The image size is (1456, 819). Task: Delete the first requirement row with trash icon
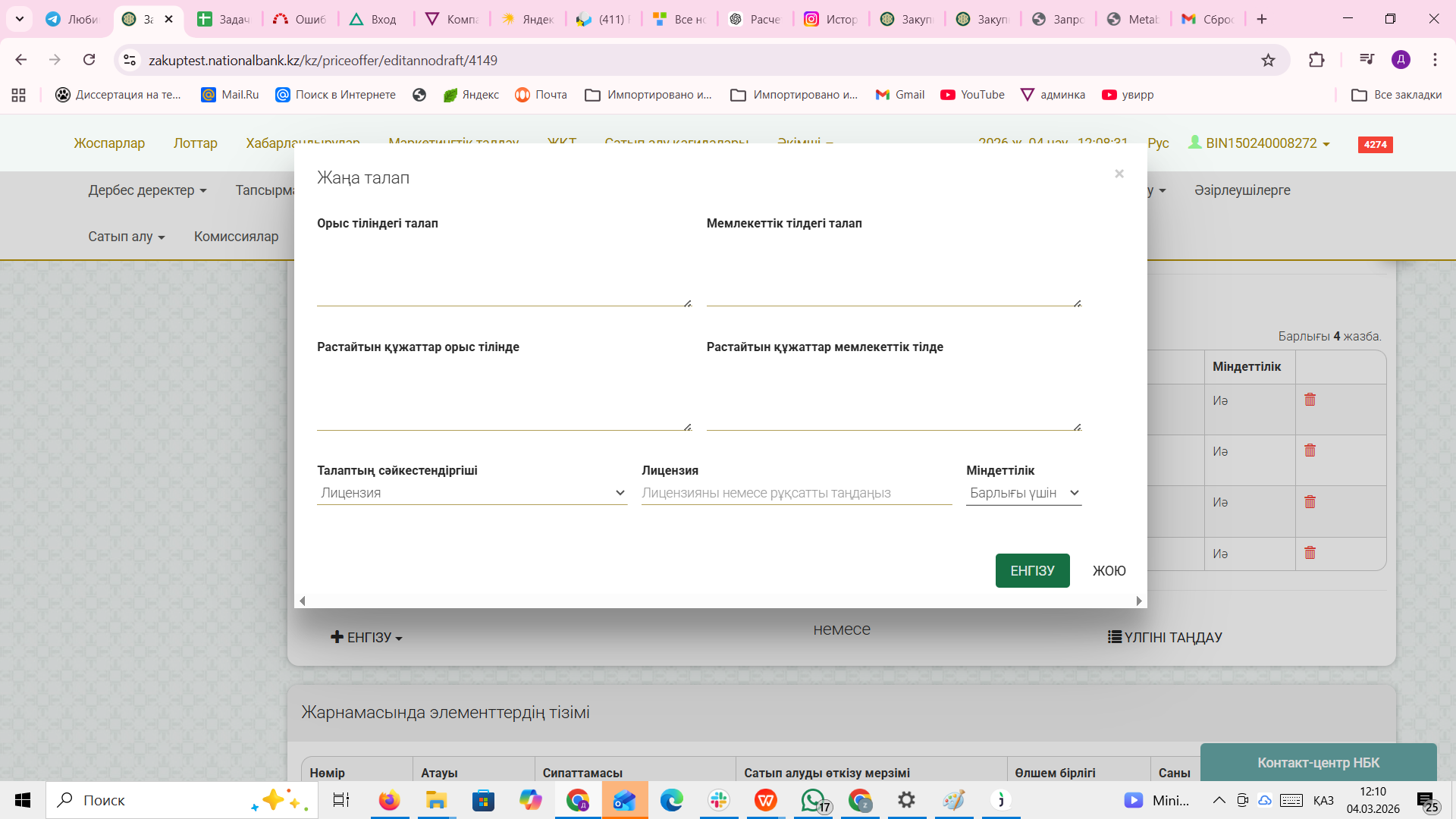click(x=1310, y=400)
